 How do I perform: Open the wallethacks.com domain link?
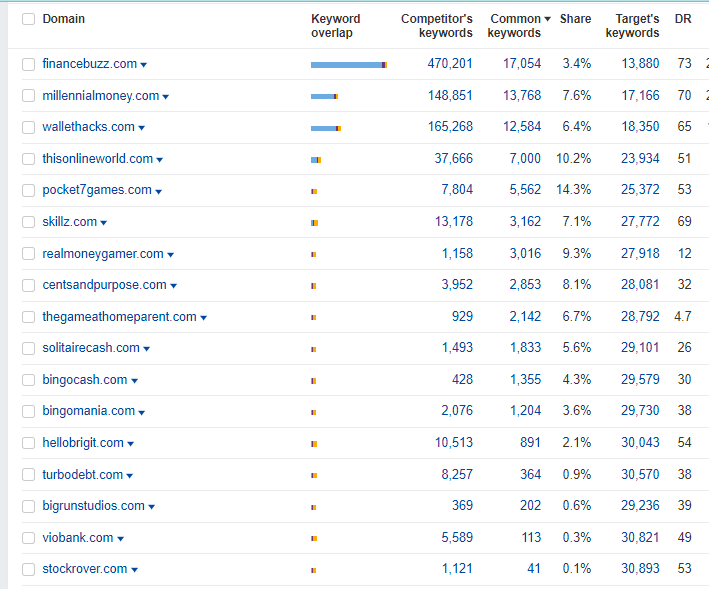tap(89, 127)
